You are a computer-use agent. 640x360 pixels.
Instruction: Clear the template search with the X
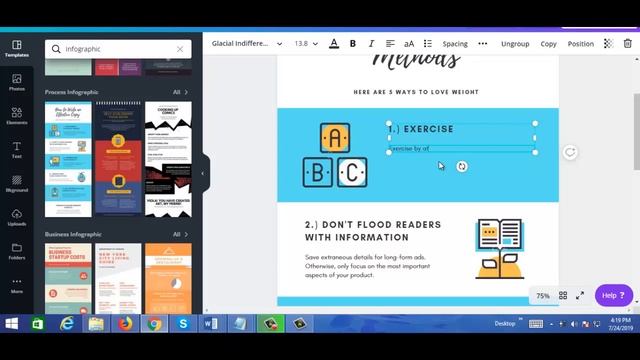point(180,49)
